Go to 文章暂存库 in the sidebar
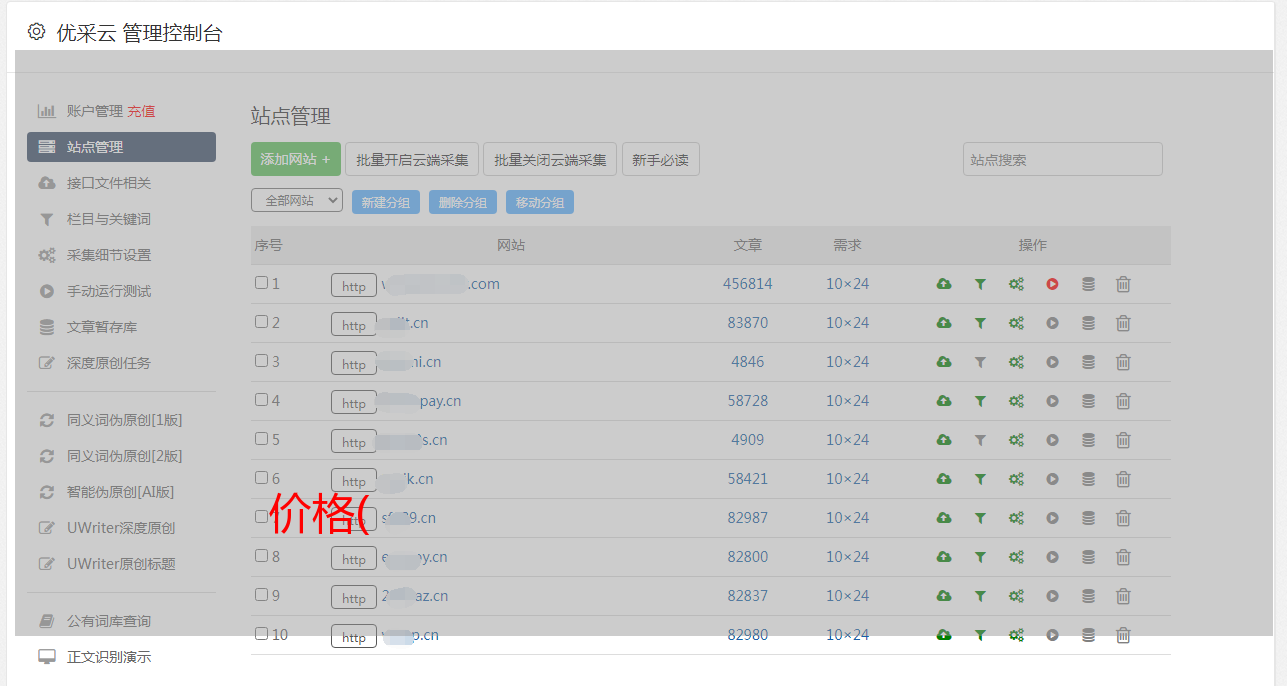 (102, 327)
